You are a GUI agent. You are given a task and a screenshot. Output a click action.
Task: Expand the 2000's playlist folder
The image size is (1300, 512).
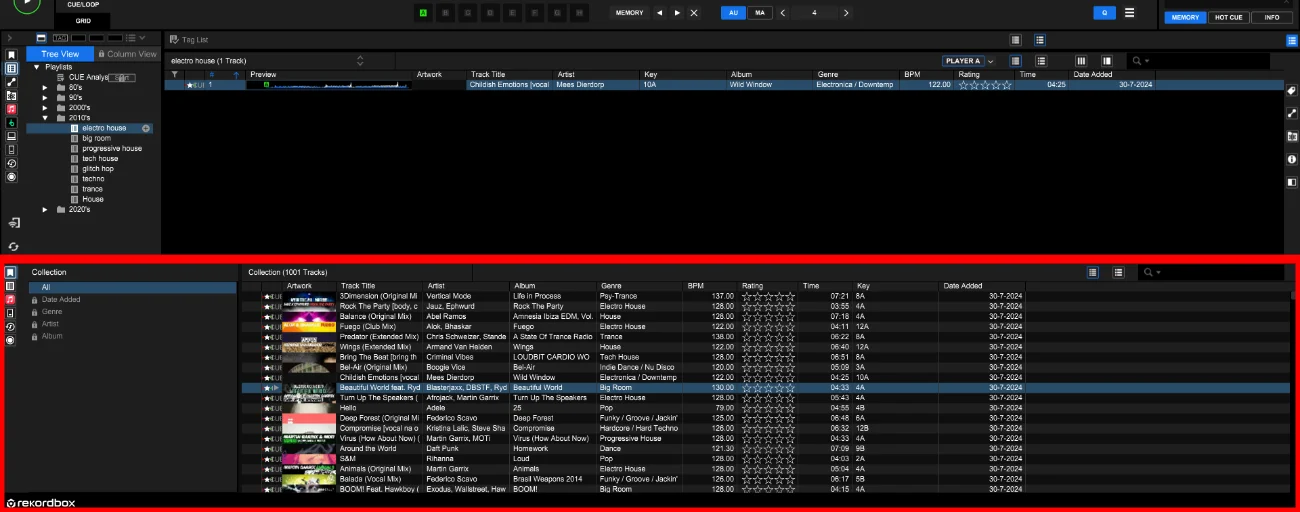tap(45, 107)
